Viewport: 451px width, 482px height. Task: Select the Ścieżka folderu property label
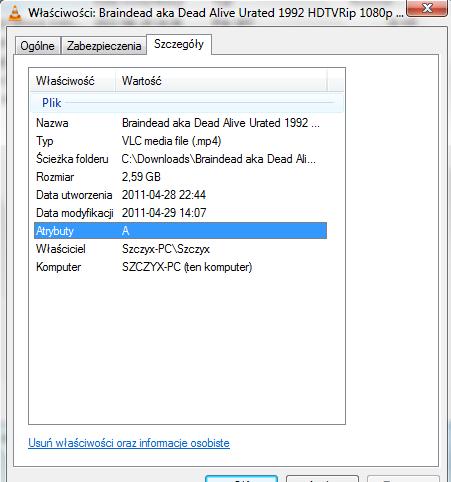pyautogui.click(x=72, y=159)
